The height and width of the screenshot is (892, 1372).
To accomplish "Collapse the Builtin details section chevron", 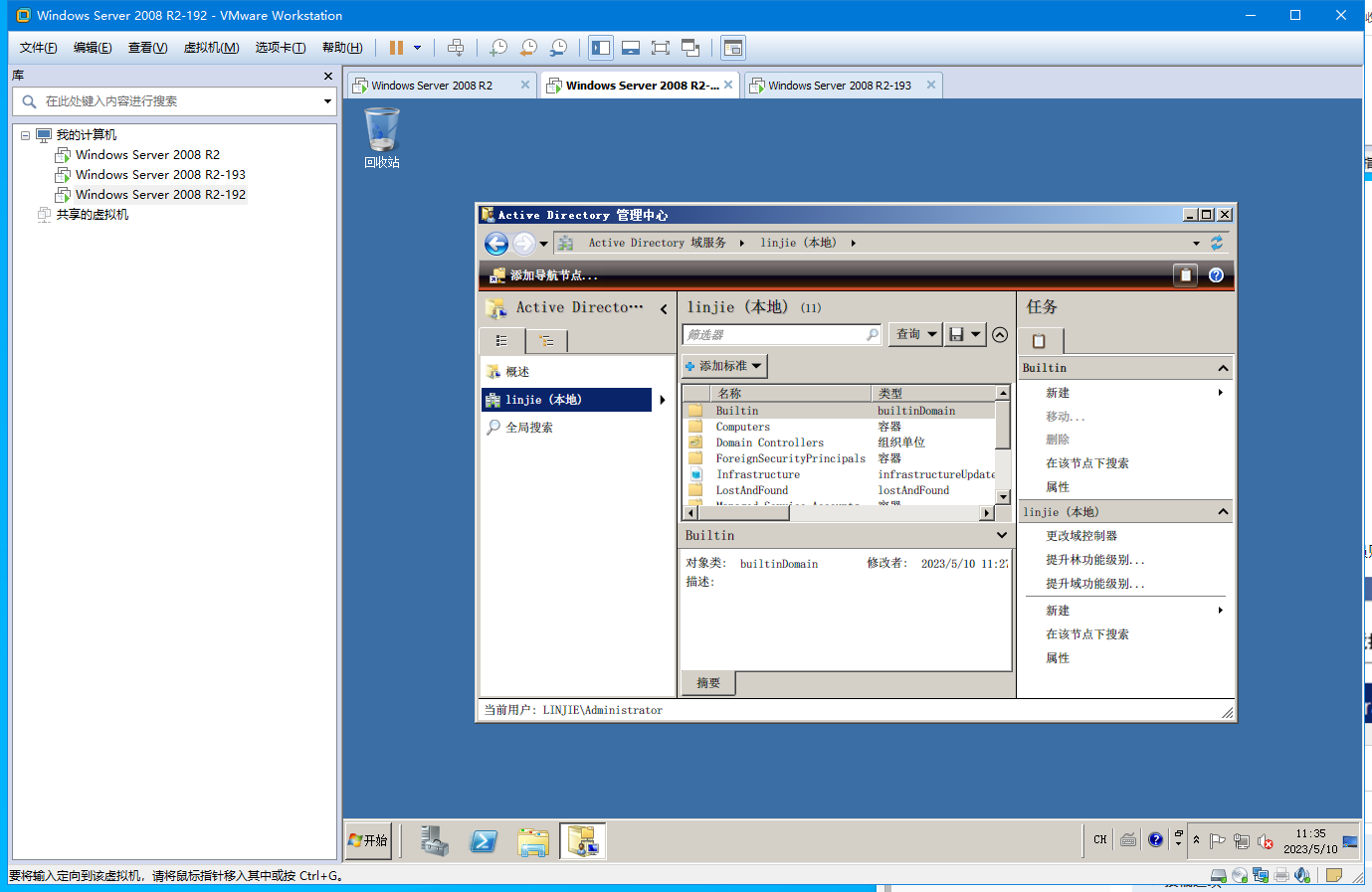I will point(1001,535).
